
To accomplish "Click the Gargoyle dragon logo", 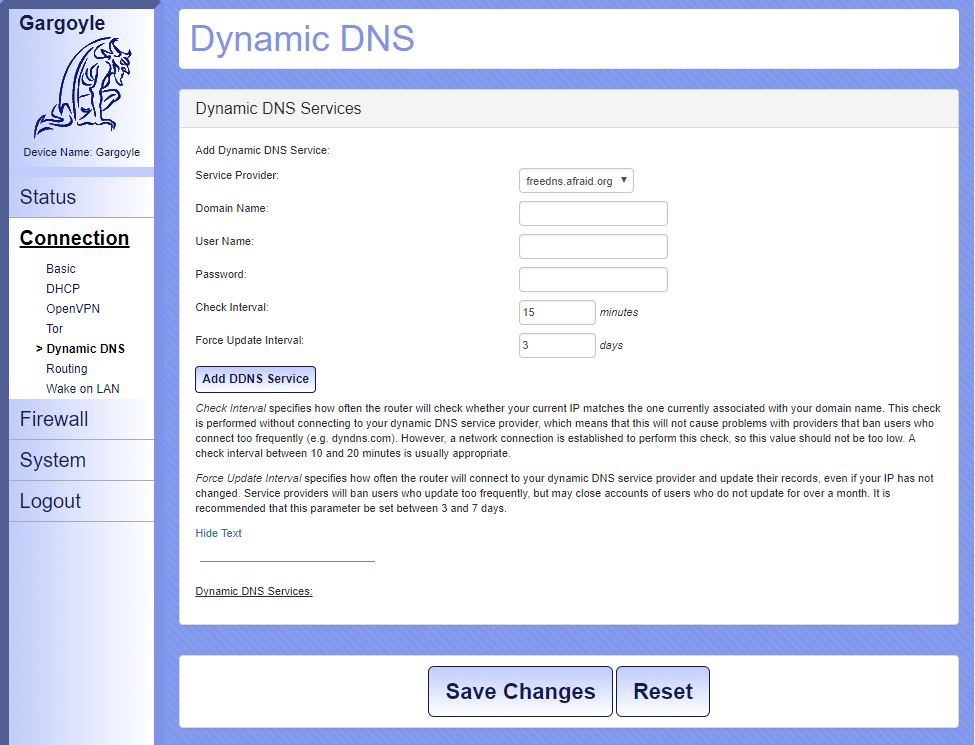I will [x=82, y=89].
